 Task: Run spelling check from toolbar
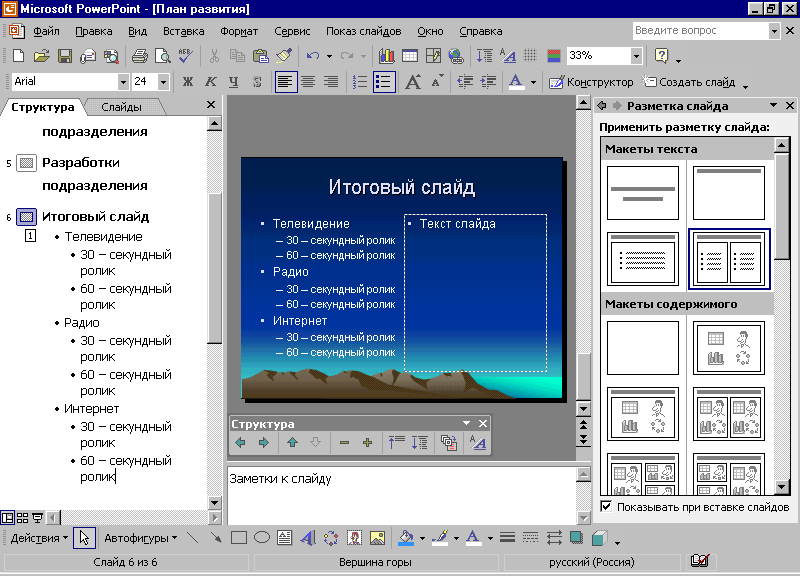185,56
